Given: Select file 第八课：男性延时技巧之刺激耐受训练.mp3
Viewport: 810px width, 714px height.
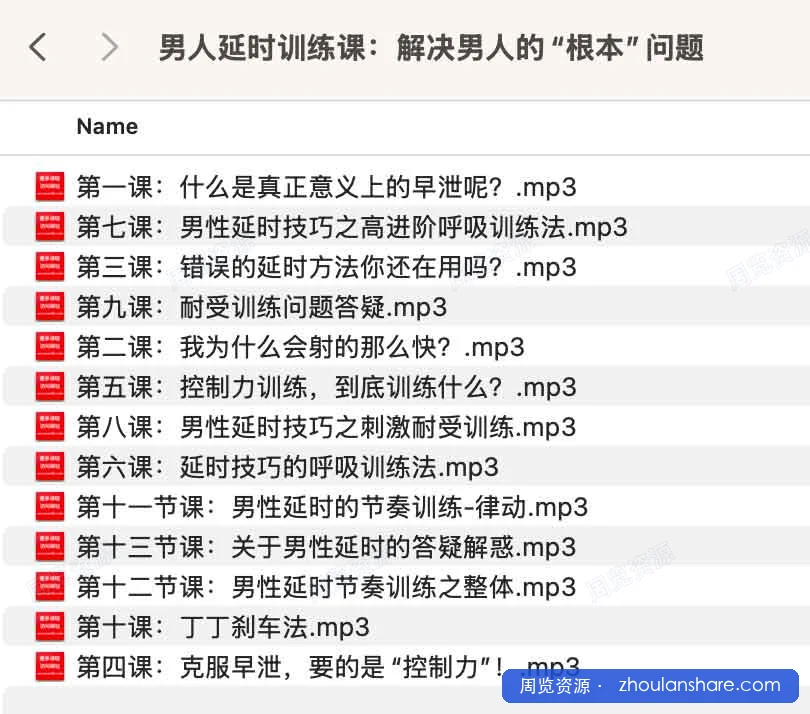Looking at the screenshot, I should pos(326,427).
